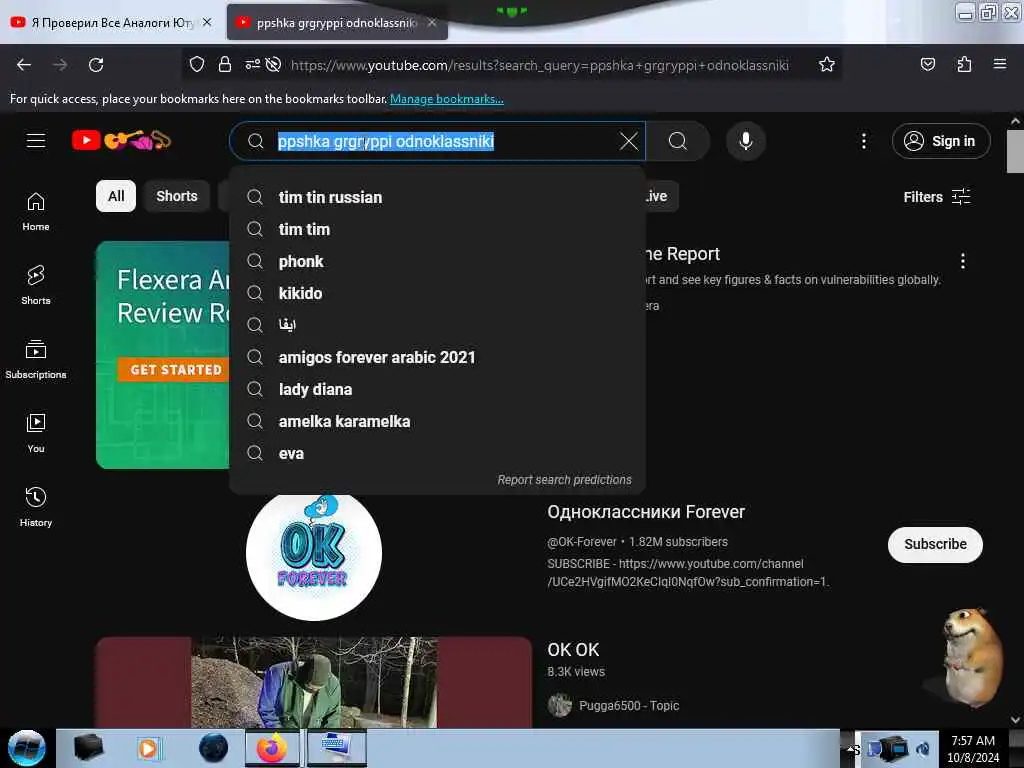Open the ad options three-dot menu
1024x768 pixels.
pyautogui.click(x=963, y=261)
